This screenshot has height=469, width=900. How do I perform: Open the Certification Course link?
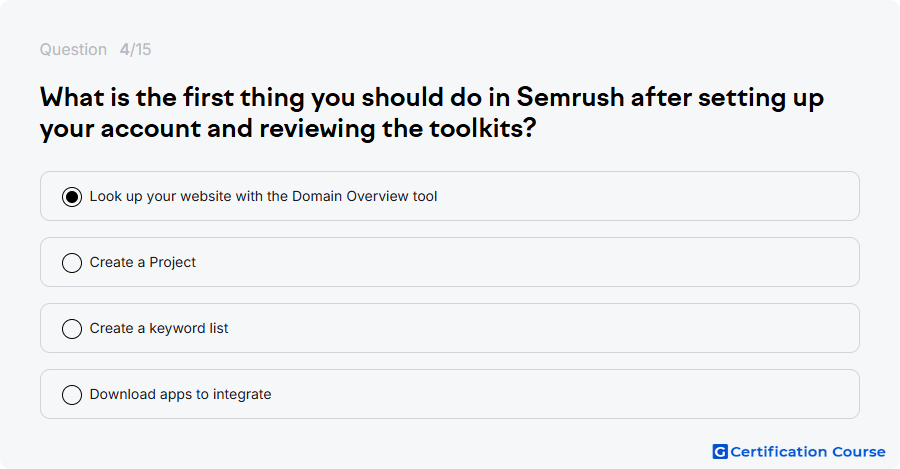[x=799, y=452]
